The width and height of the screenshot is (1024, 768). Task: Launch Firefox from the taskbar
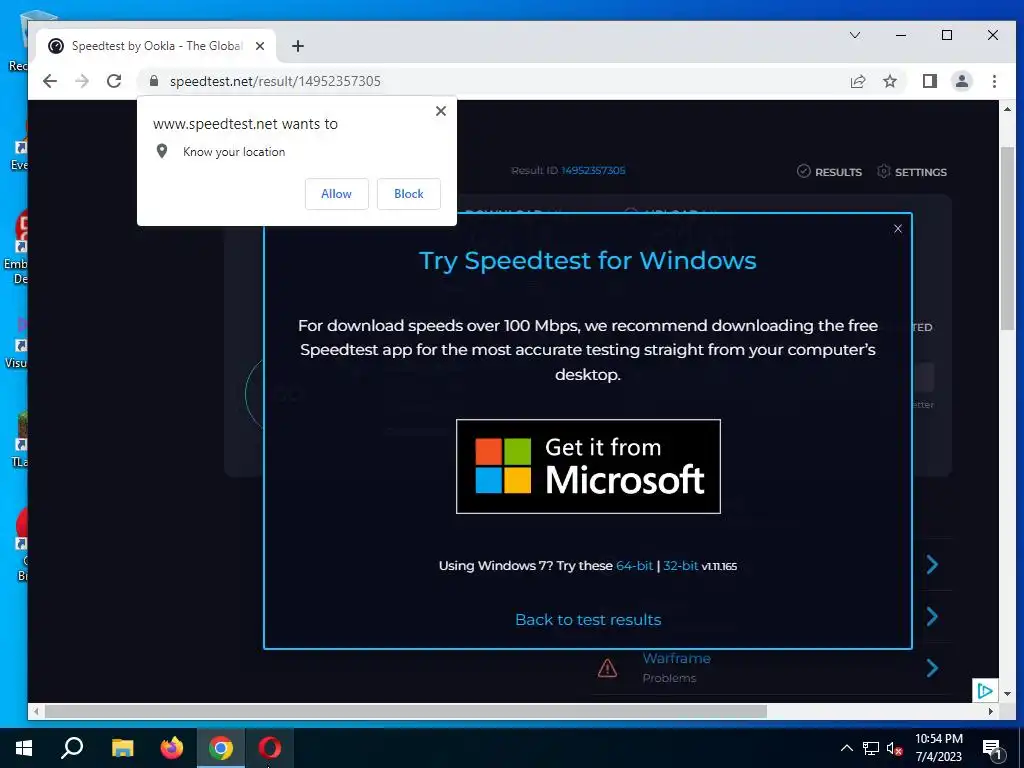172,748
